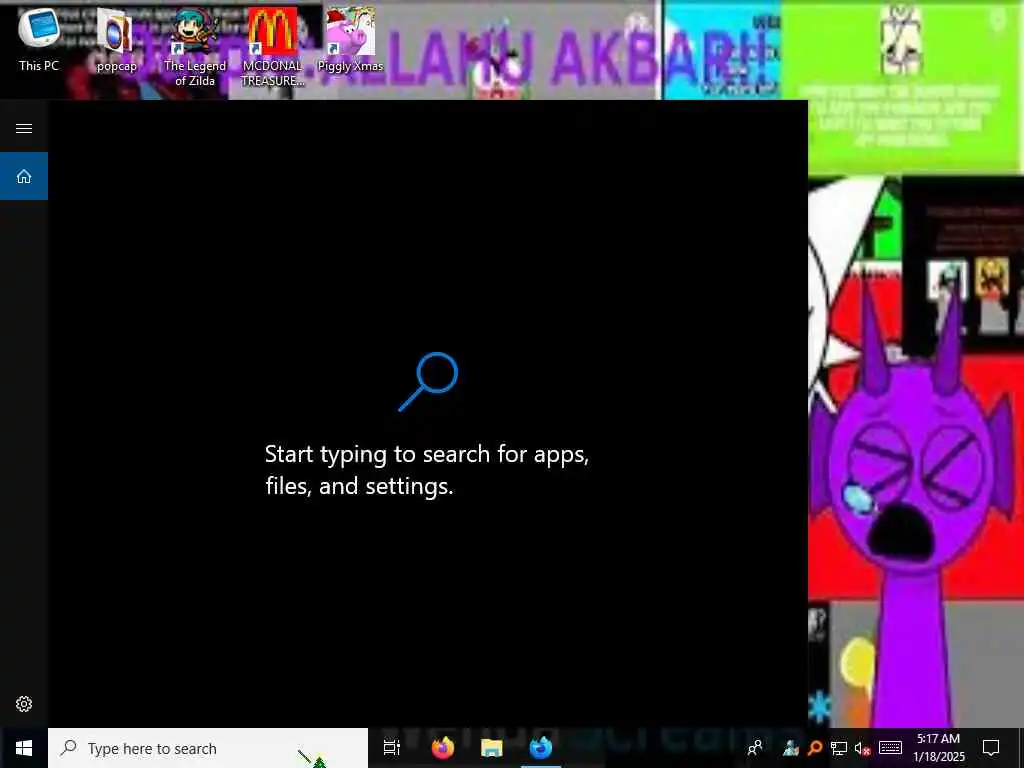Open the Action Center notifications icon
This screenshot has width=1024, height=768.
click(x=991, y=748)
